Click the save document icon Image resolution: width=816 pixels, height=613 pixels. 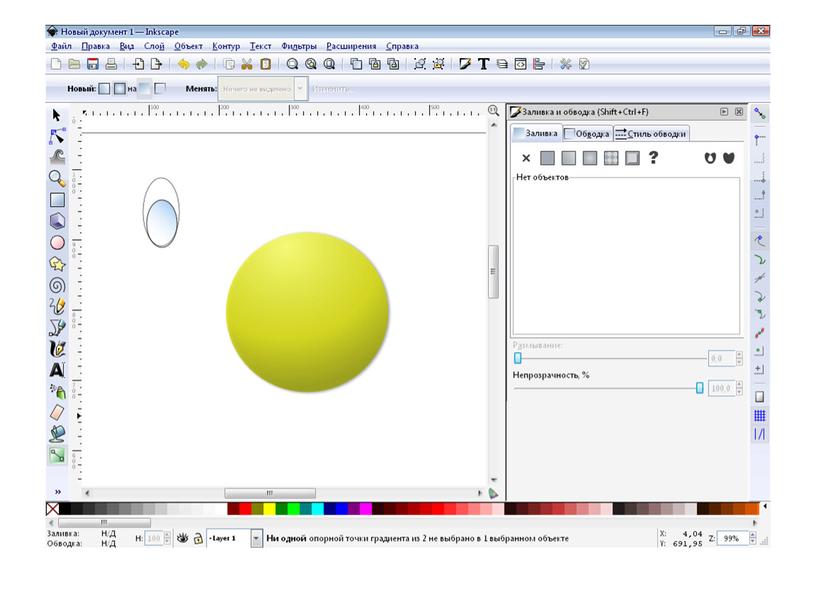click(93, 64)
